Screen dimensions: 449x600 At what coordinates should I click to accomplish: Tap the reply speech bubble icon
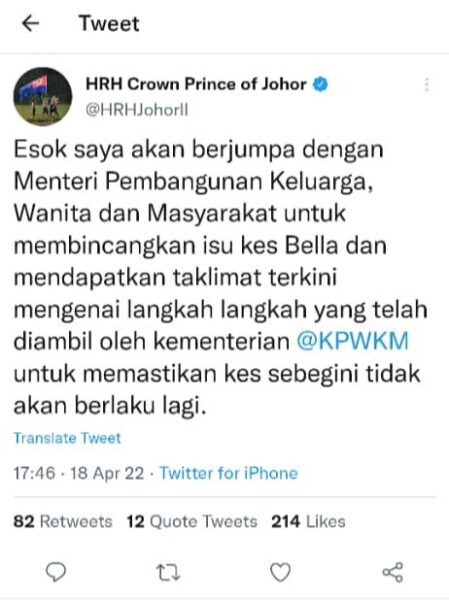pos(56,572)
